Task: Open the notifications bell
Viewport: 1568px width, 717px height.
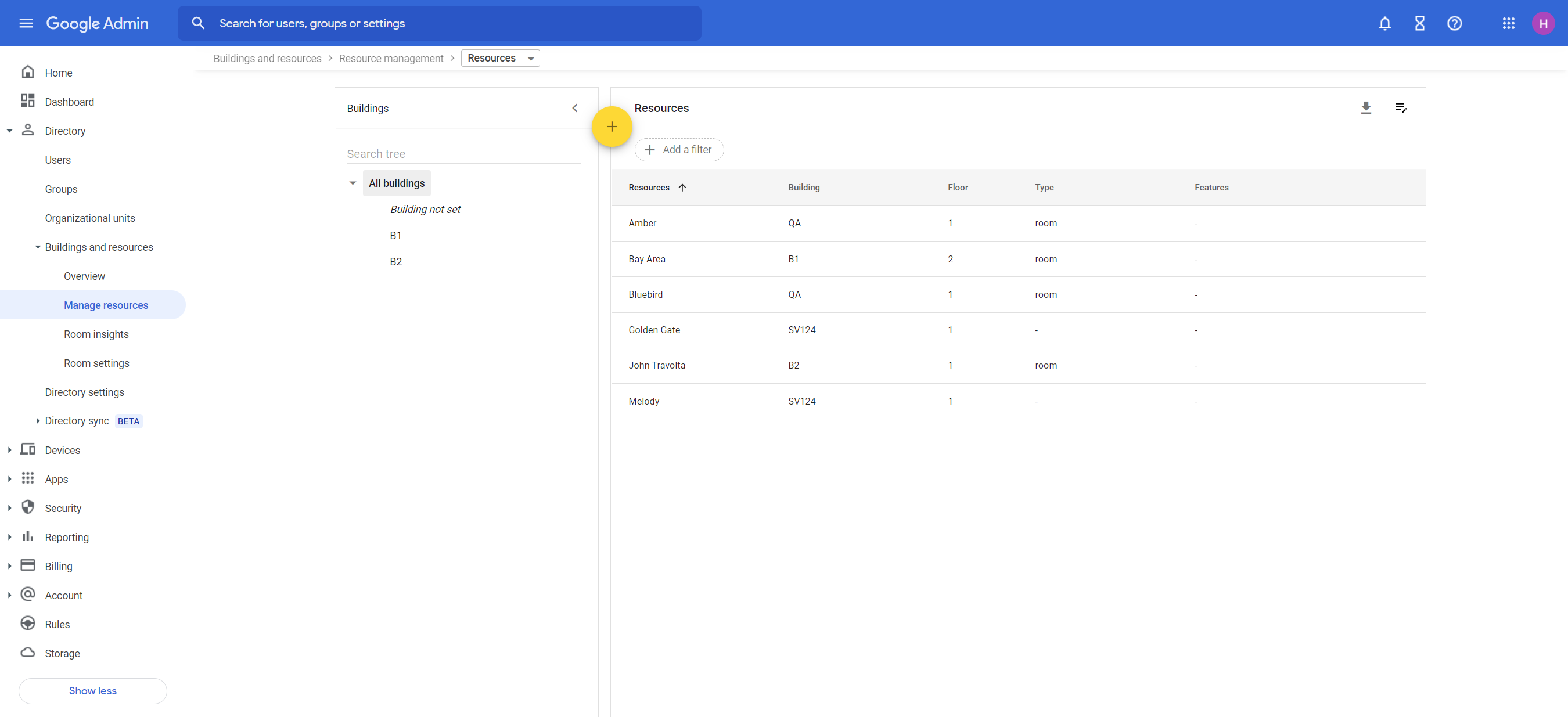Action: coord(1384,23)
